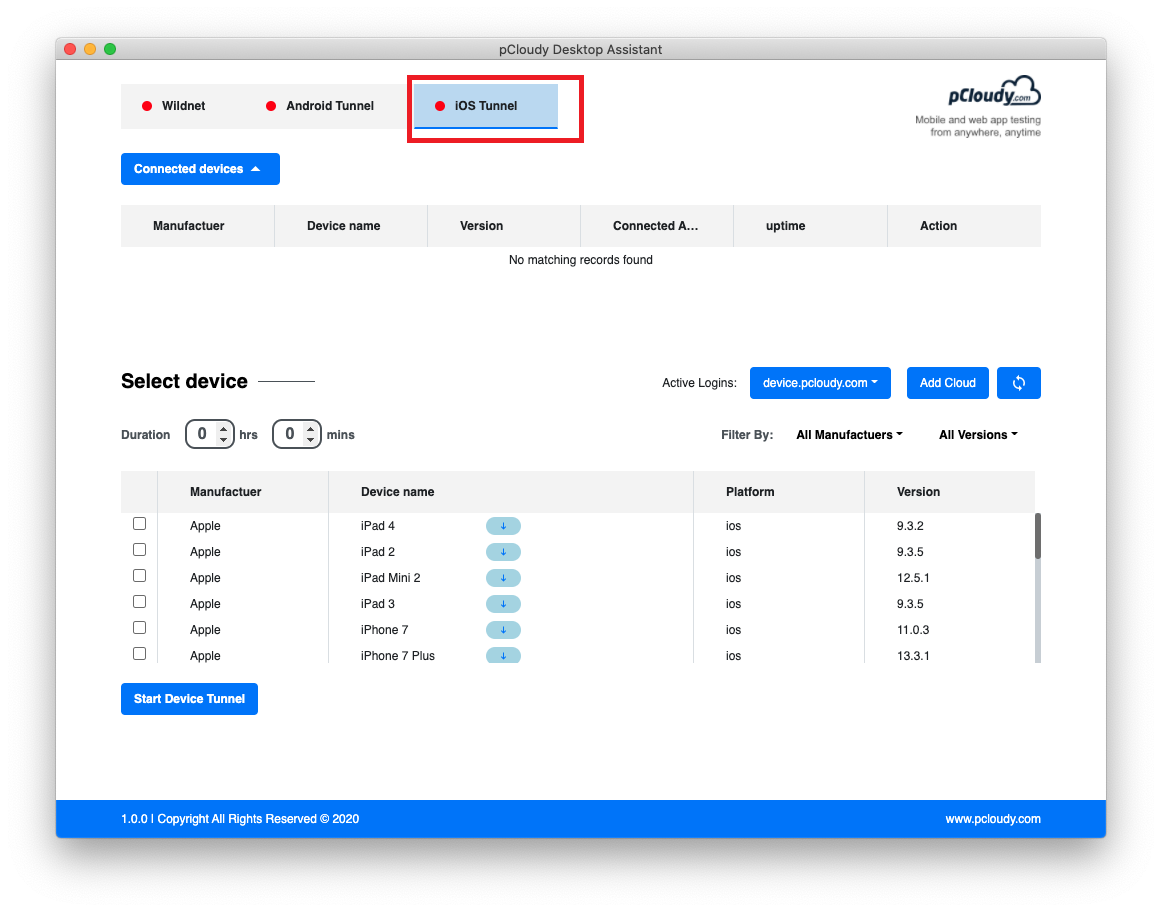Switch to the Wildnet tab

click(173, 106)
